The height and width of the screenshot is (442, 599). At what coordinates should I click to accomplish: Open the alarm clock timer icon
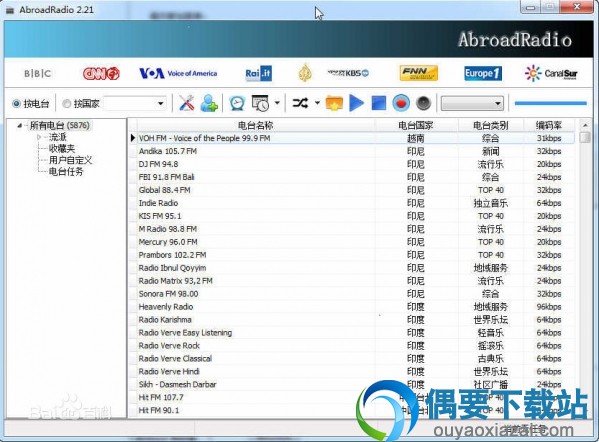pyautogui.click(x=237, y=103)
